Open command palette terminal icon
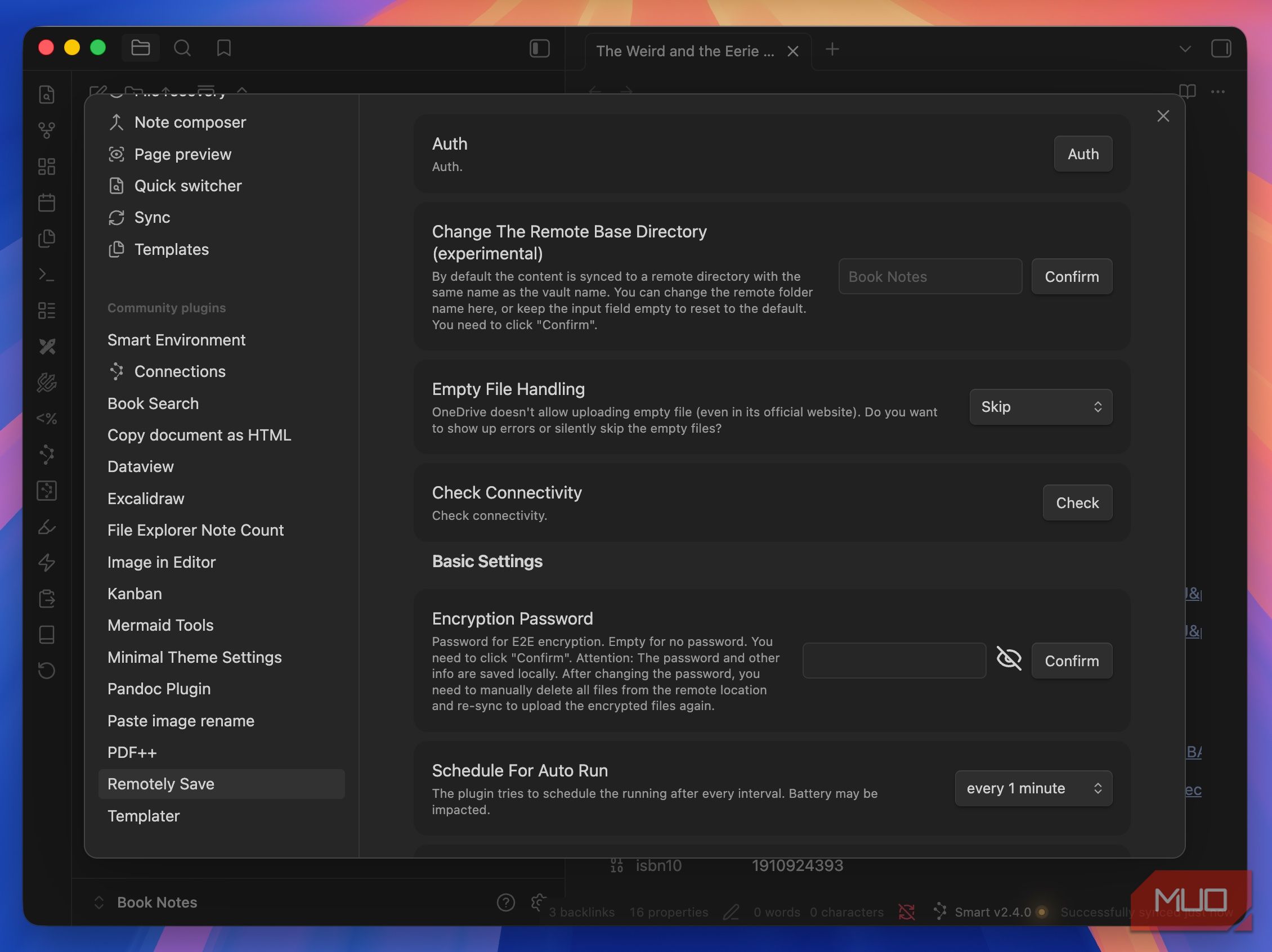Screen dimensions: 1272x952 (x=47, y=275)
